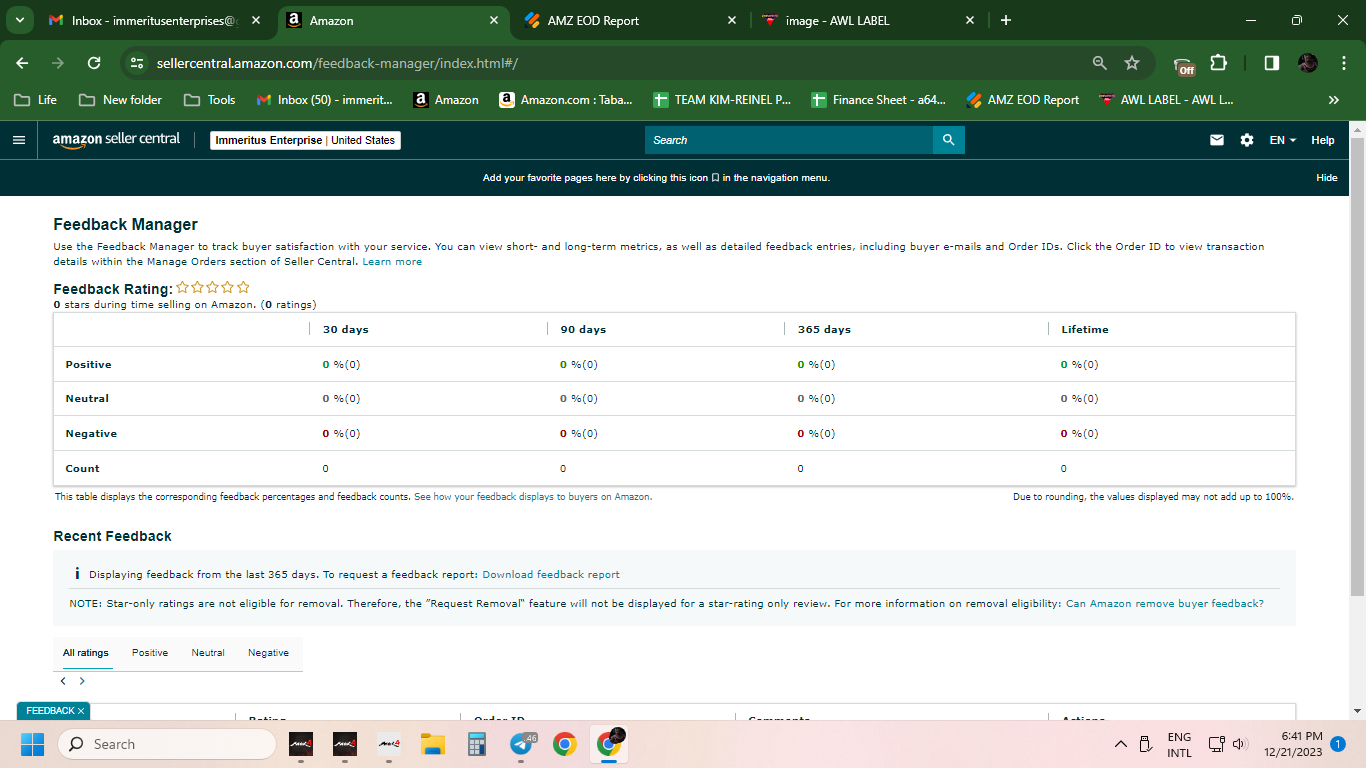Open the Finance Sheet bookmark
This screenshot has height=768, width=1366.
tap(879, 100)
